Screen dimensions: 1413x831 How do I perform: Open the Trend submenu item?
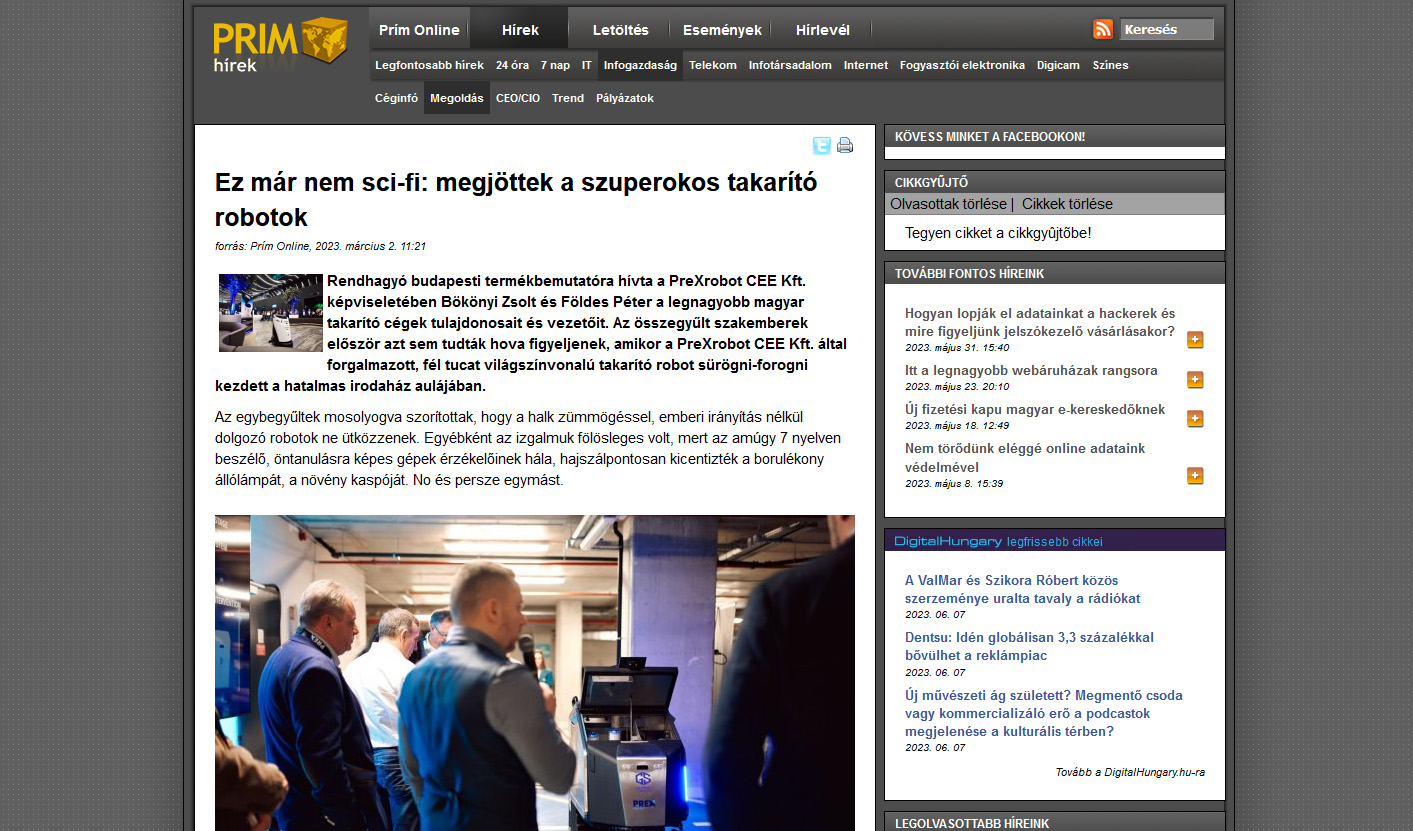(568, 98)
